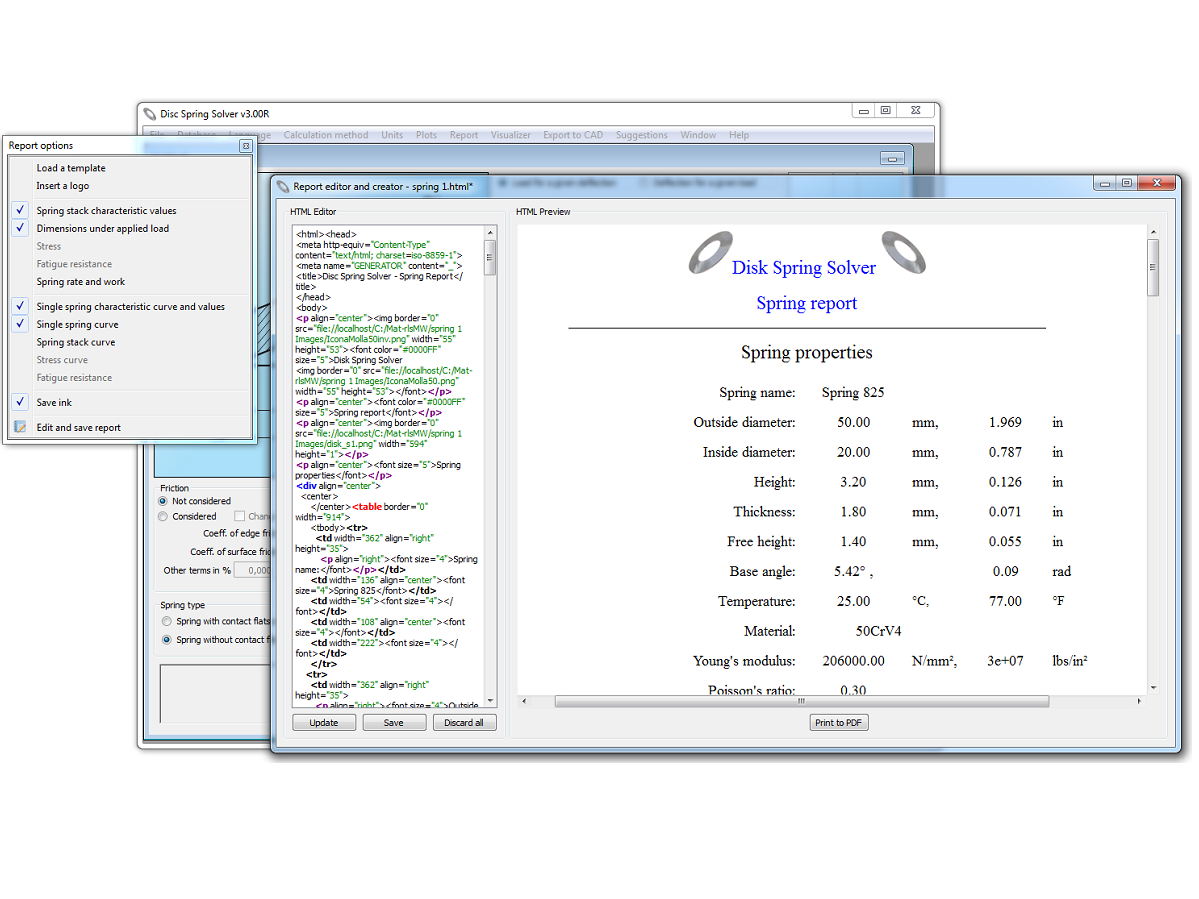The image size is (1199, 899).
Task: Toggle the Single spring curve option
Action: click(21, 324)
